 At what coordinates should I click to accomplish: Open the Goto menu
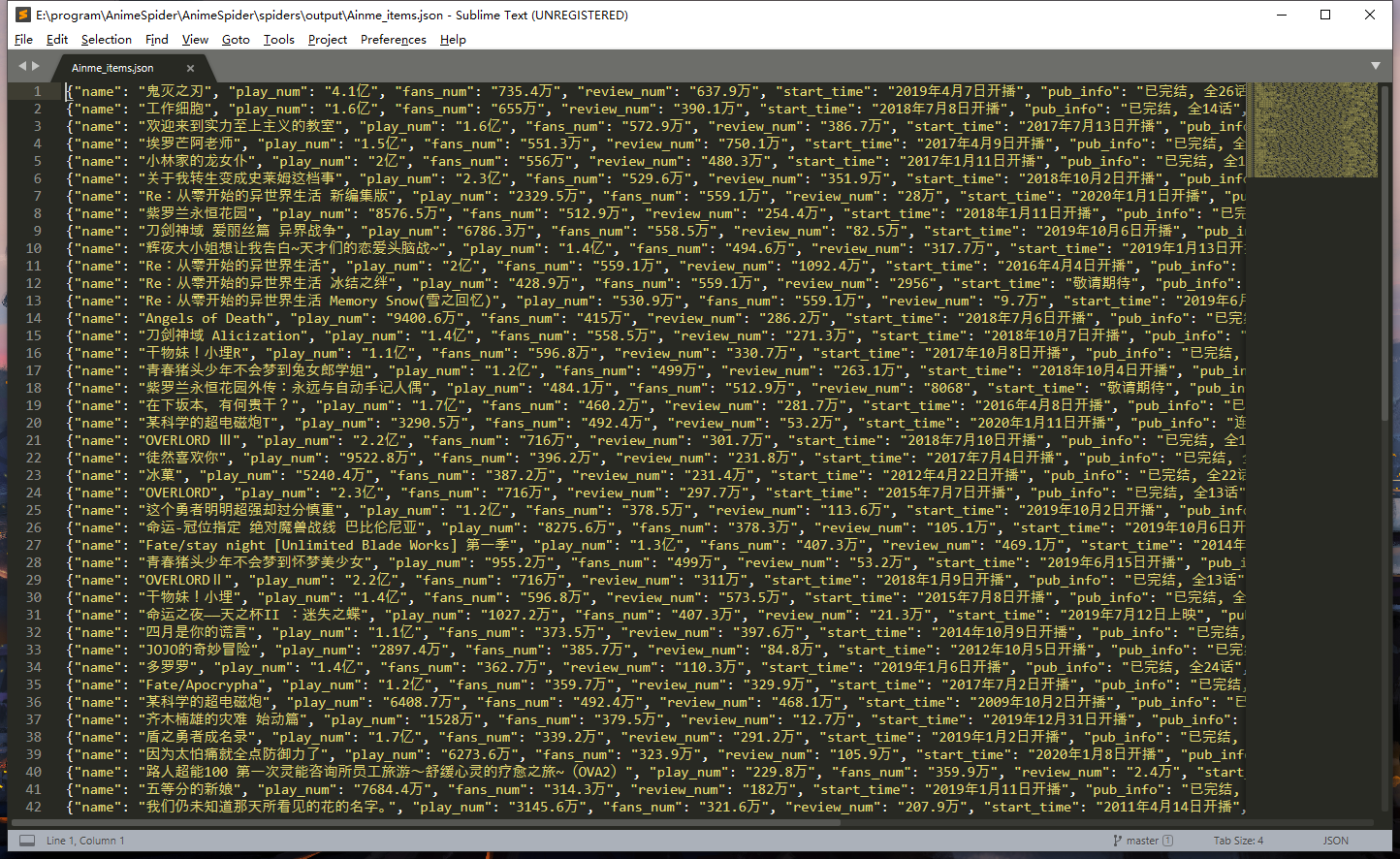click(x=236, y=40)
